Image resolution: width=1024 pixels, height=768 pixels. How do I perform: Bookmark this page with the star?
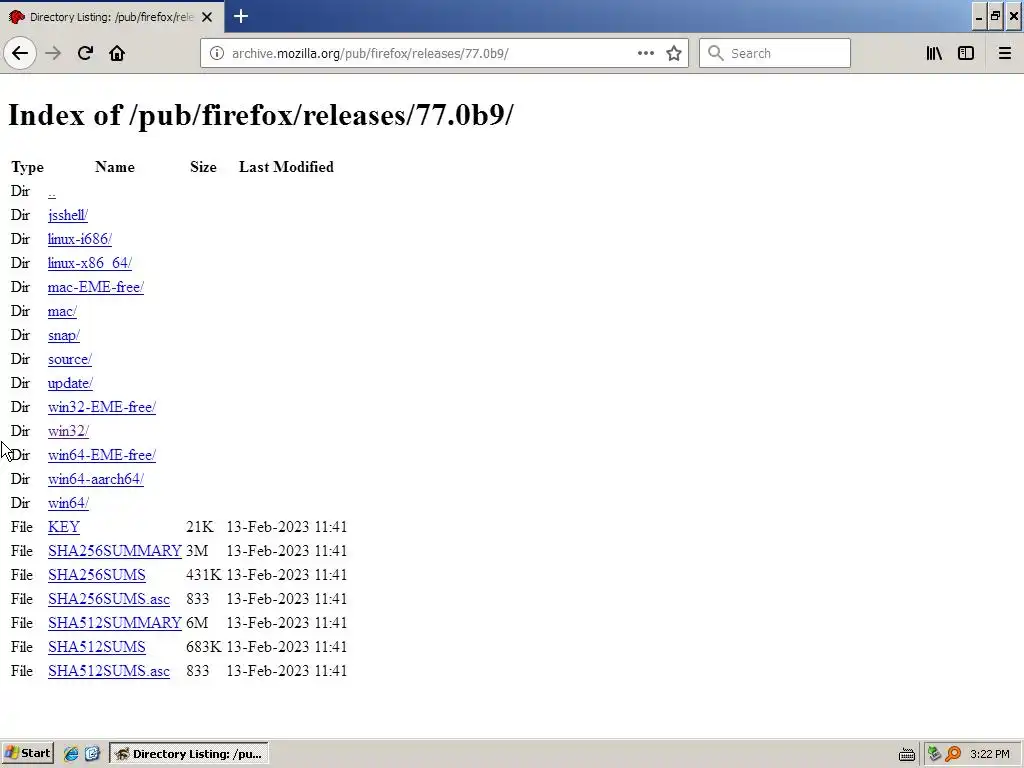[x=674, y=53]
